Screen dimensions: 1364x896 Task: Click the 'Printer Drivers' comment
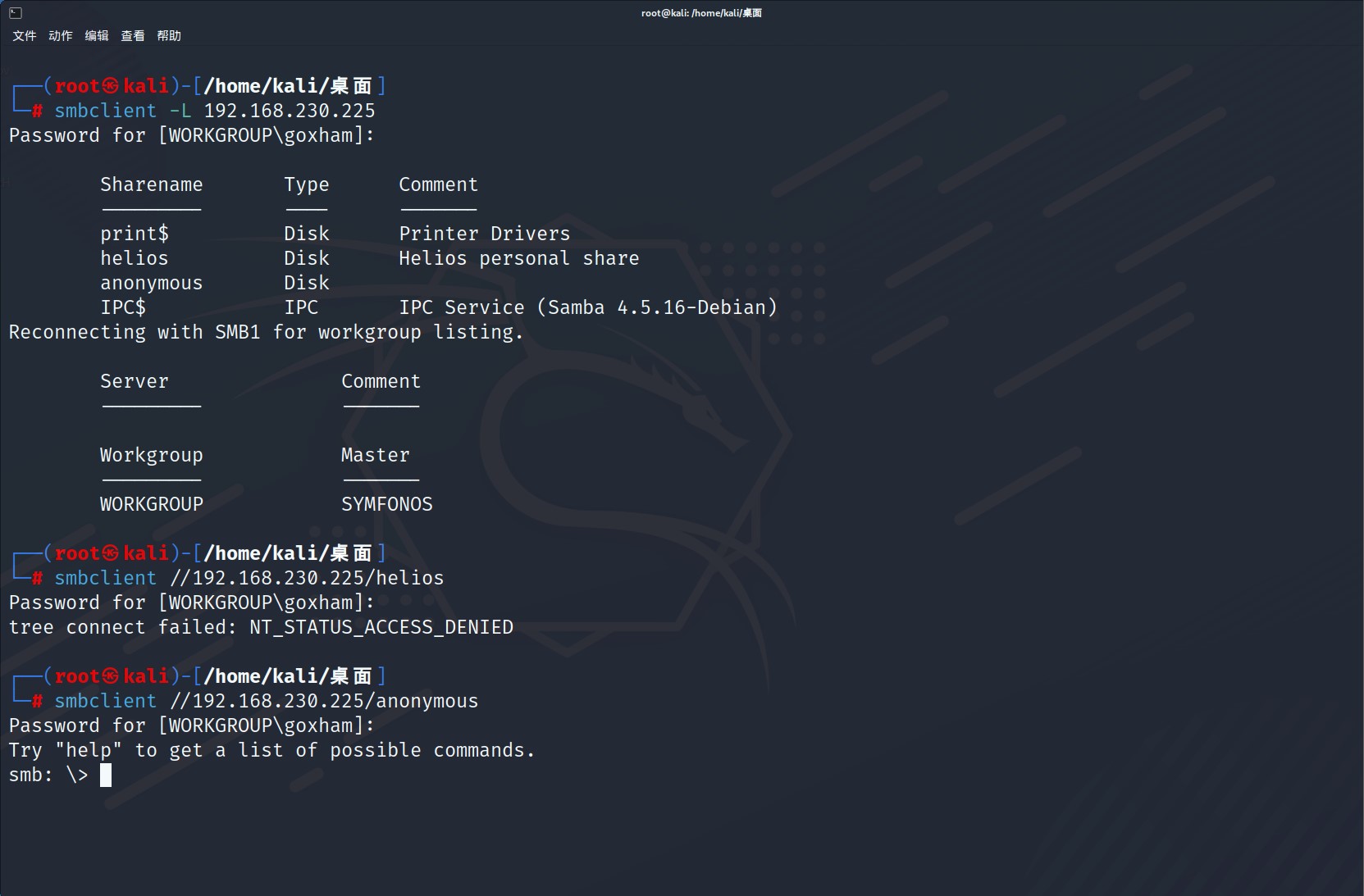point(485,234)
